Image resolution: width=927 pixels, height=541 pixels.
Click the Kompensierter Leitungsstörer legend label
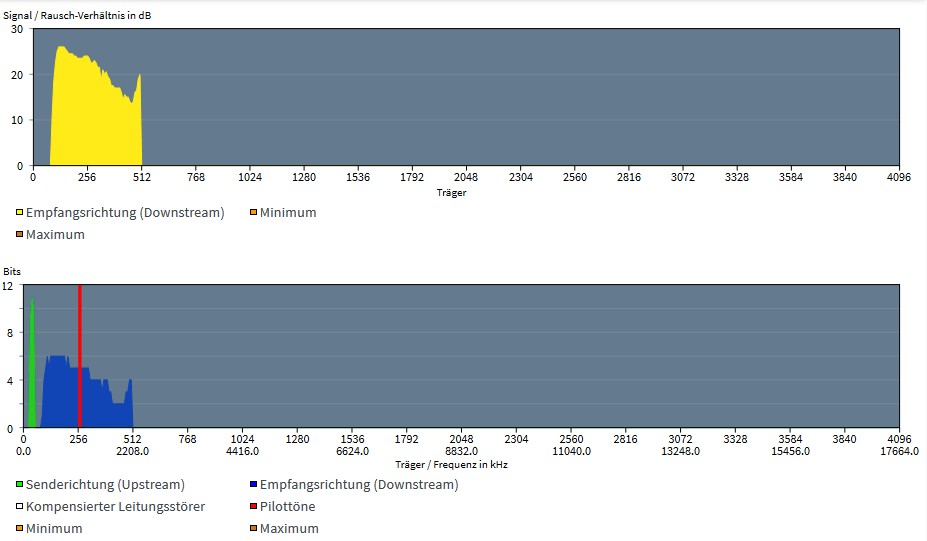click(115, 507)
